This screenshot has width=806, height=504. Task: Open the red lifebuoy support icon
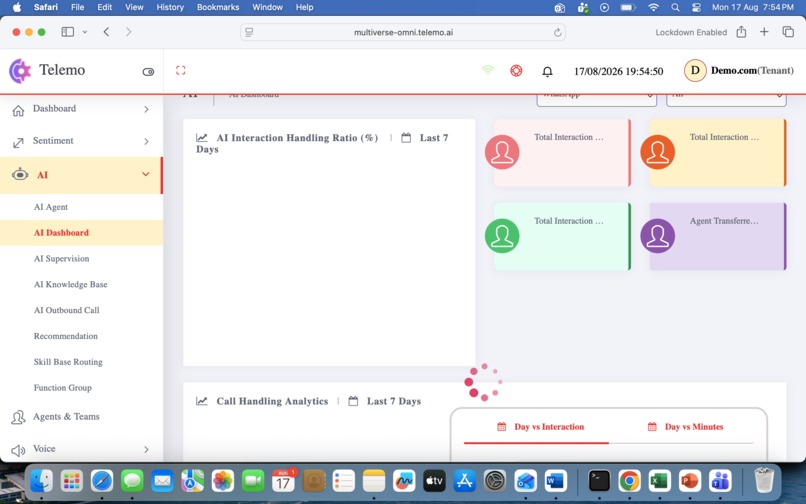(516, 70)
